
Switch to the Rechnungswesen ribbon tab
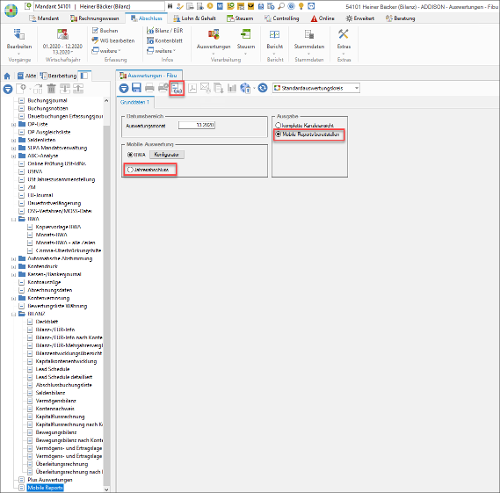[95, 18]
